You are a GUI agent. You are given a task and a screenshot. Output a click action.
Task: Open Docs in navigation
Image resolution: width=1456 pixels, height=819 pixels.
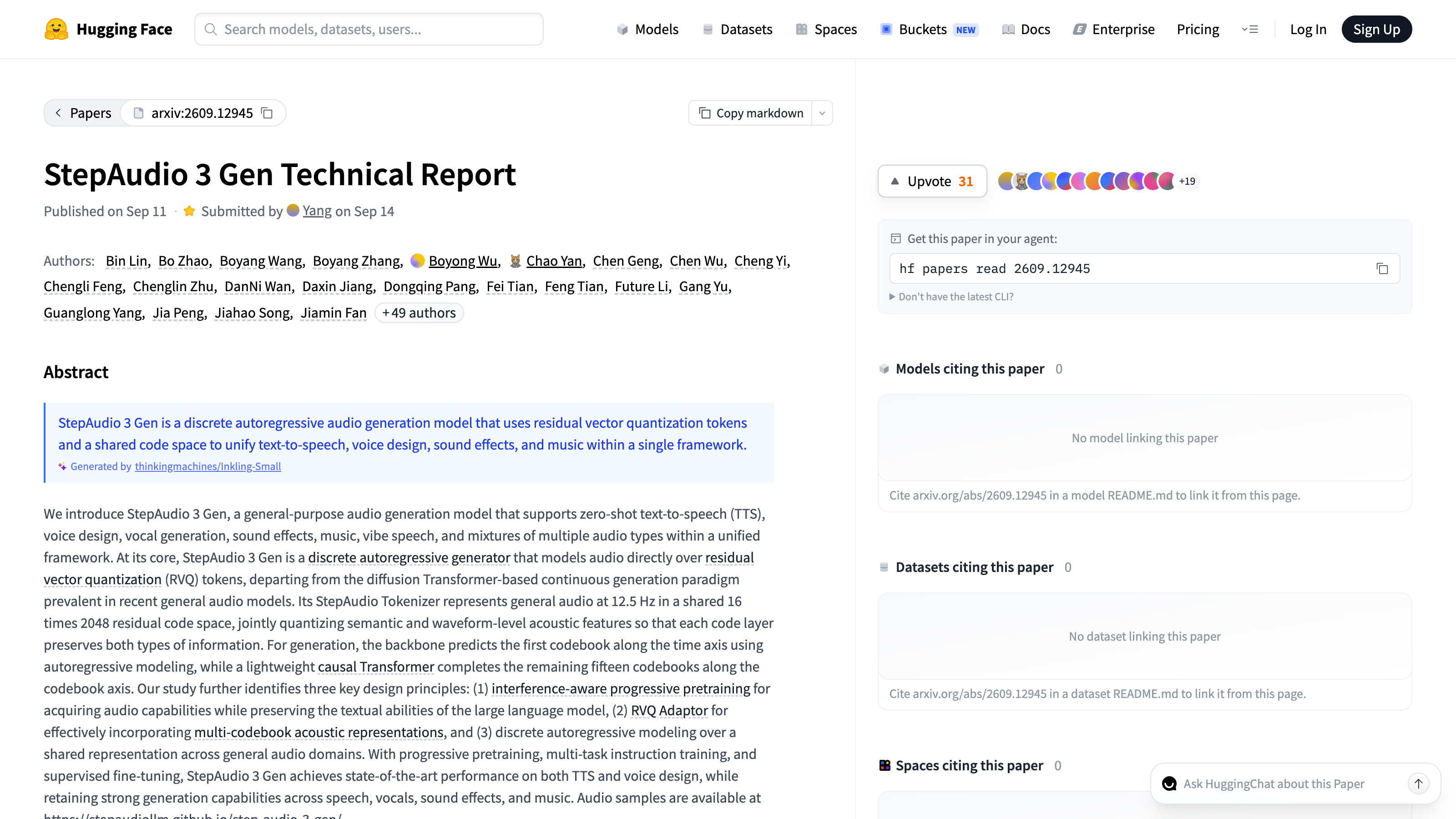[x=1026, y=30]
